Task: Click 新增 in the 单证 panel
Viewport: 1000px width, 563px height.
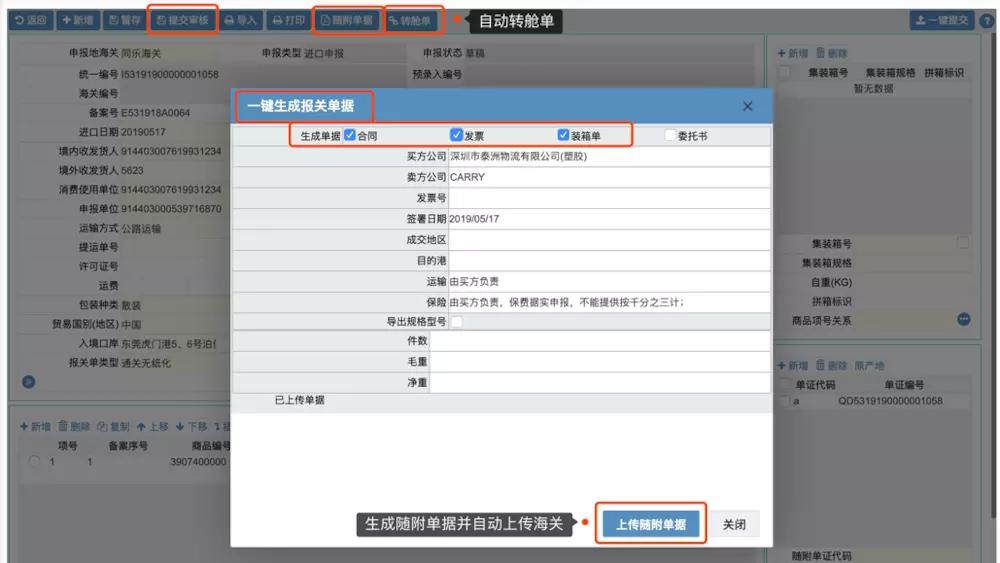Action: [793, 366]
